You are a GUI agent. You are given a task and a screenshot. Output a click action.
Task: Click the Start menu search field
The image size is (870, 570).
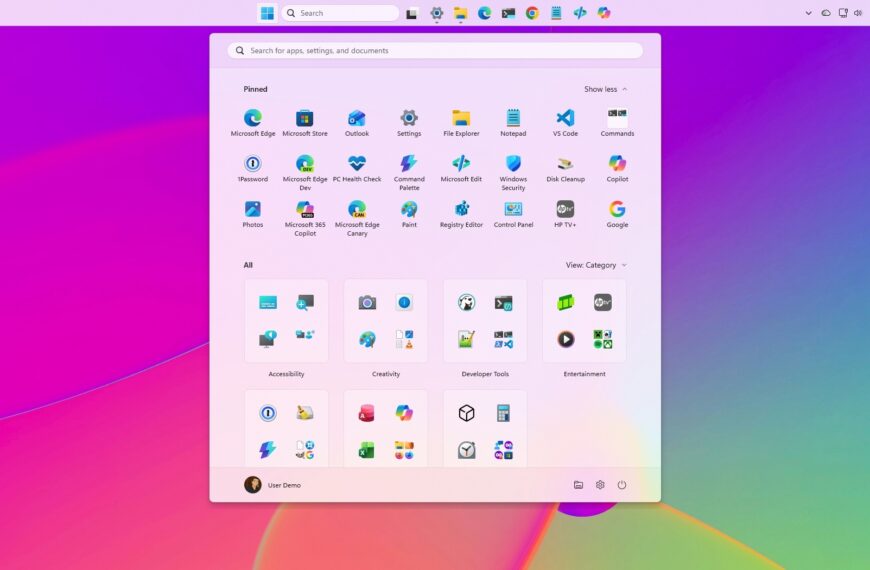(x=435, y=51)
